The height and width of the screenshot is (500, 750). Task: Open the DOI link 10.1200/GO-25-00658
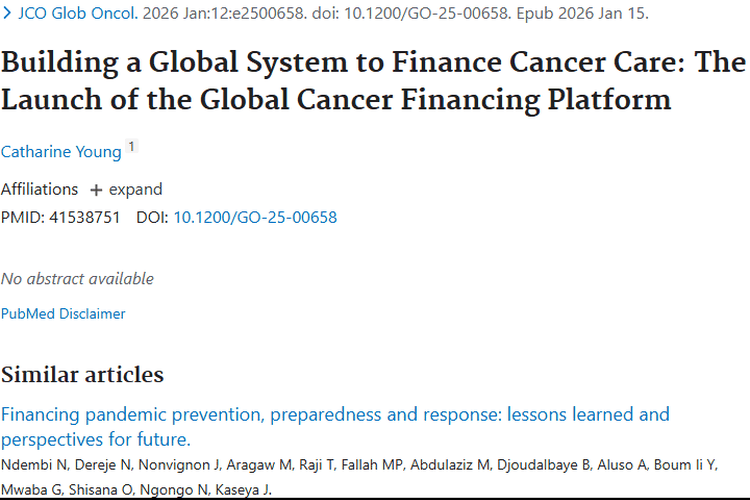[255, 217]
